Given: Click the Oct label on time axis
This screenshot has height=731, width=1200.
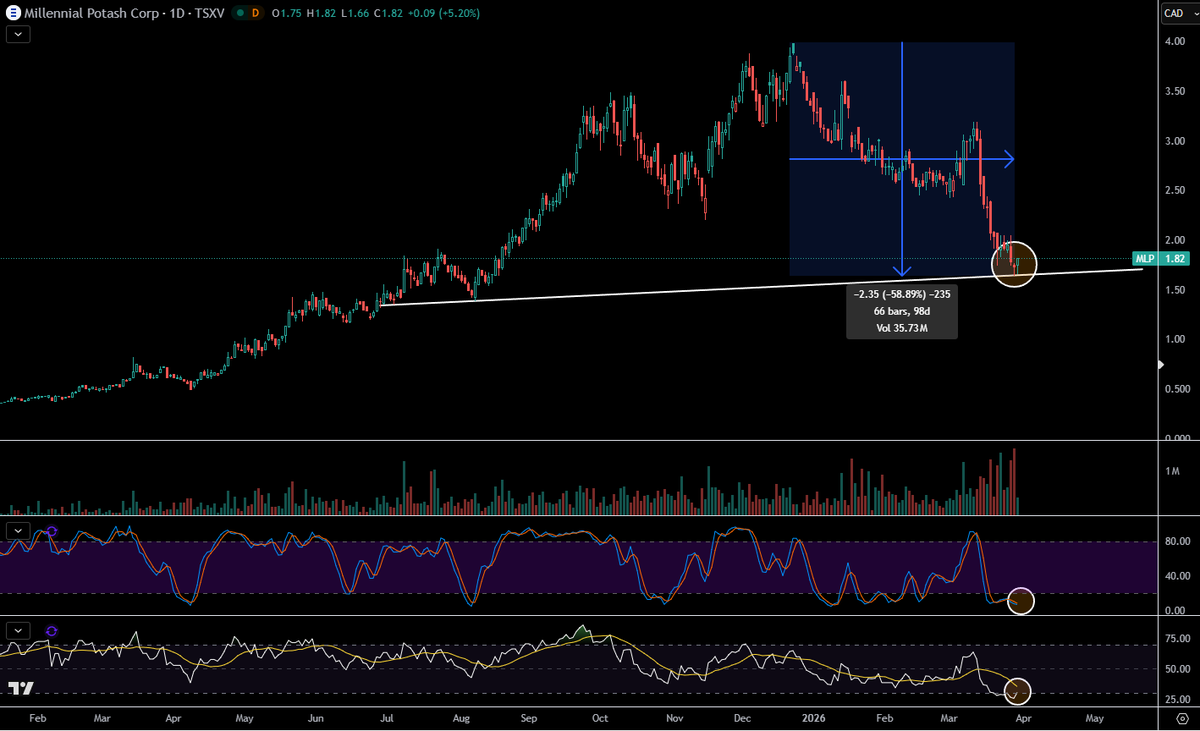Looking at the screenshot, I should pyautogui.click(x=600, y=718).
